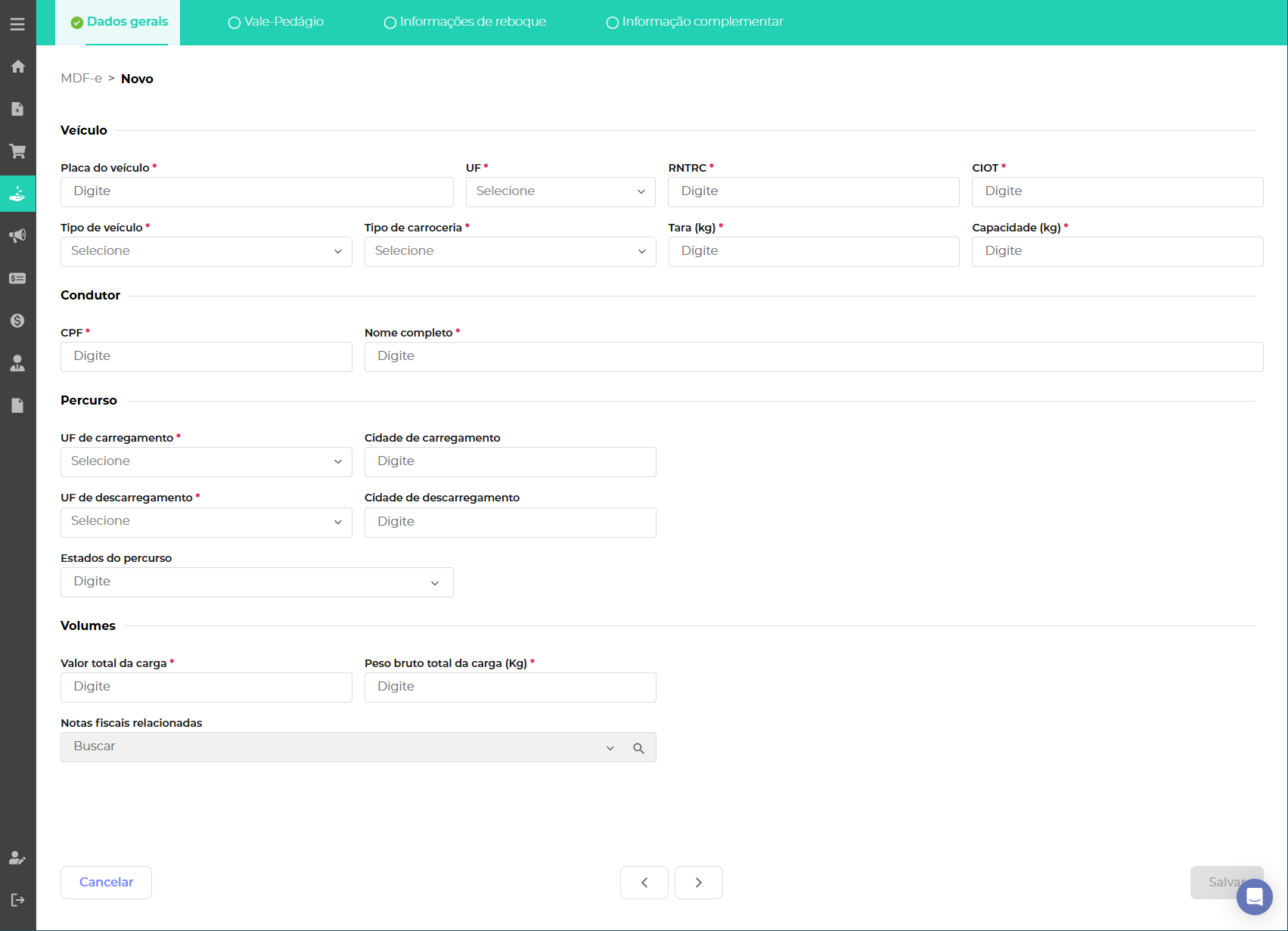Select Informações de reboque step
The width and height of the screenshot is (1288, 931).
(x=465, y=22)
